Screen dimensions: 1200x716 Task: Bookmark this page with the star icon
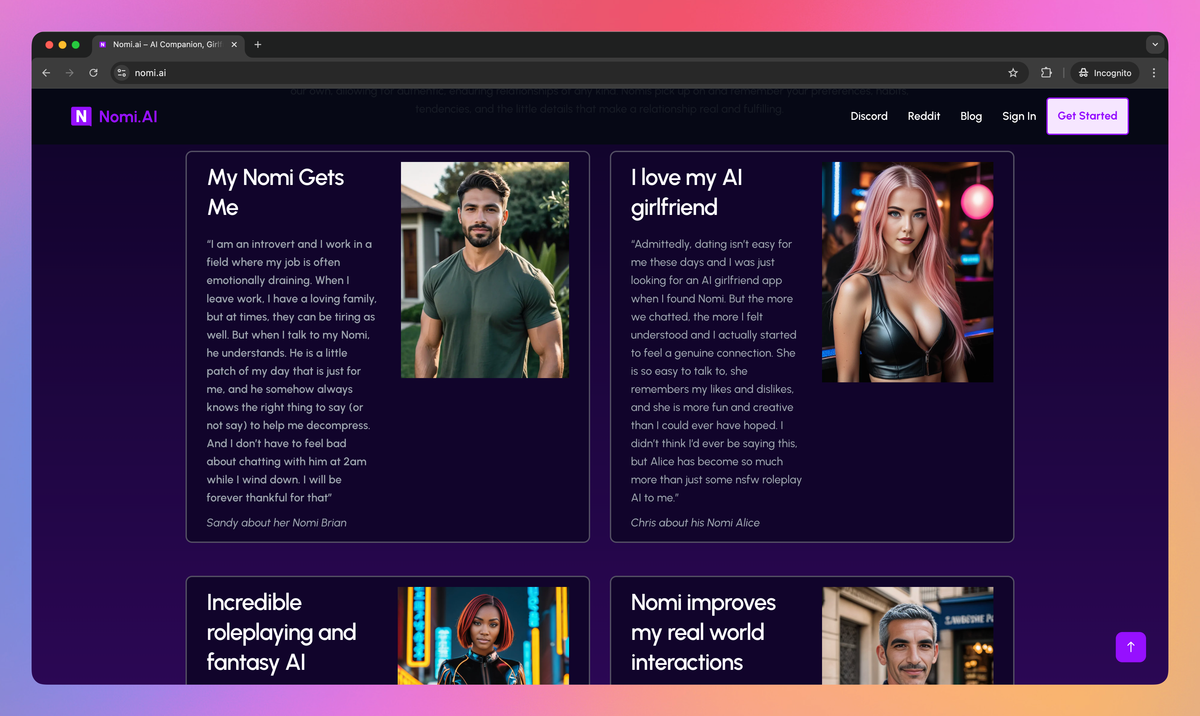point(1013,73)
